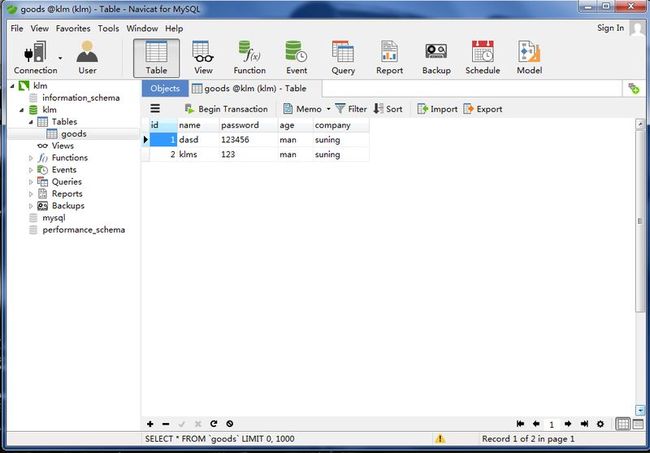Select the goods table in tree

coord(73,134)
